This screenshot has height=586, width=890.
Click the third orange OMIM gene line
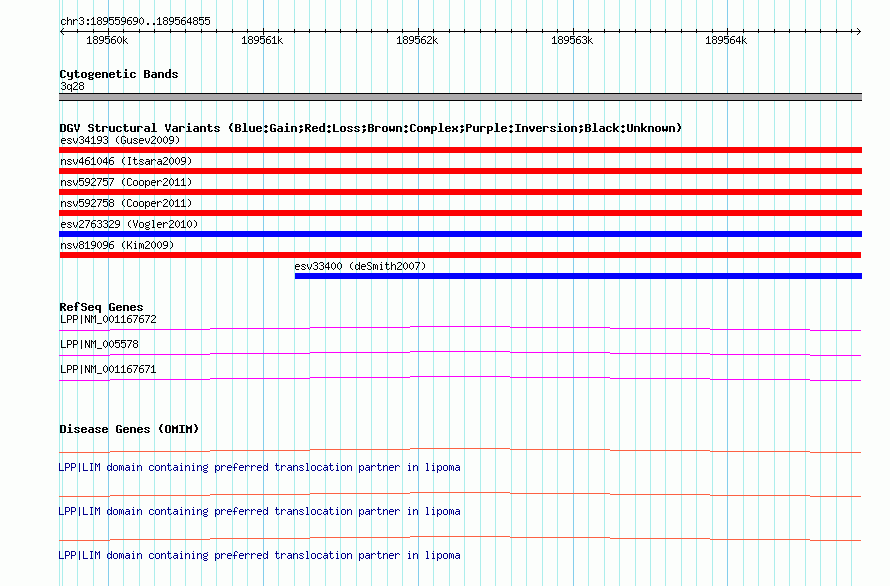(x=460, y=538)
